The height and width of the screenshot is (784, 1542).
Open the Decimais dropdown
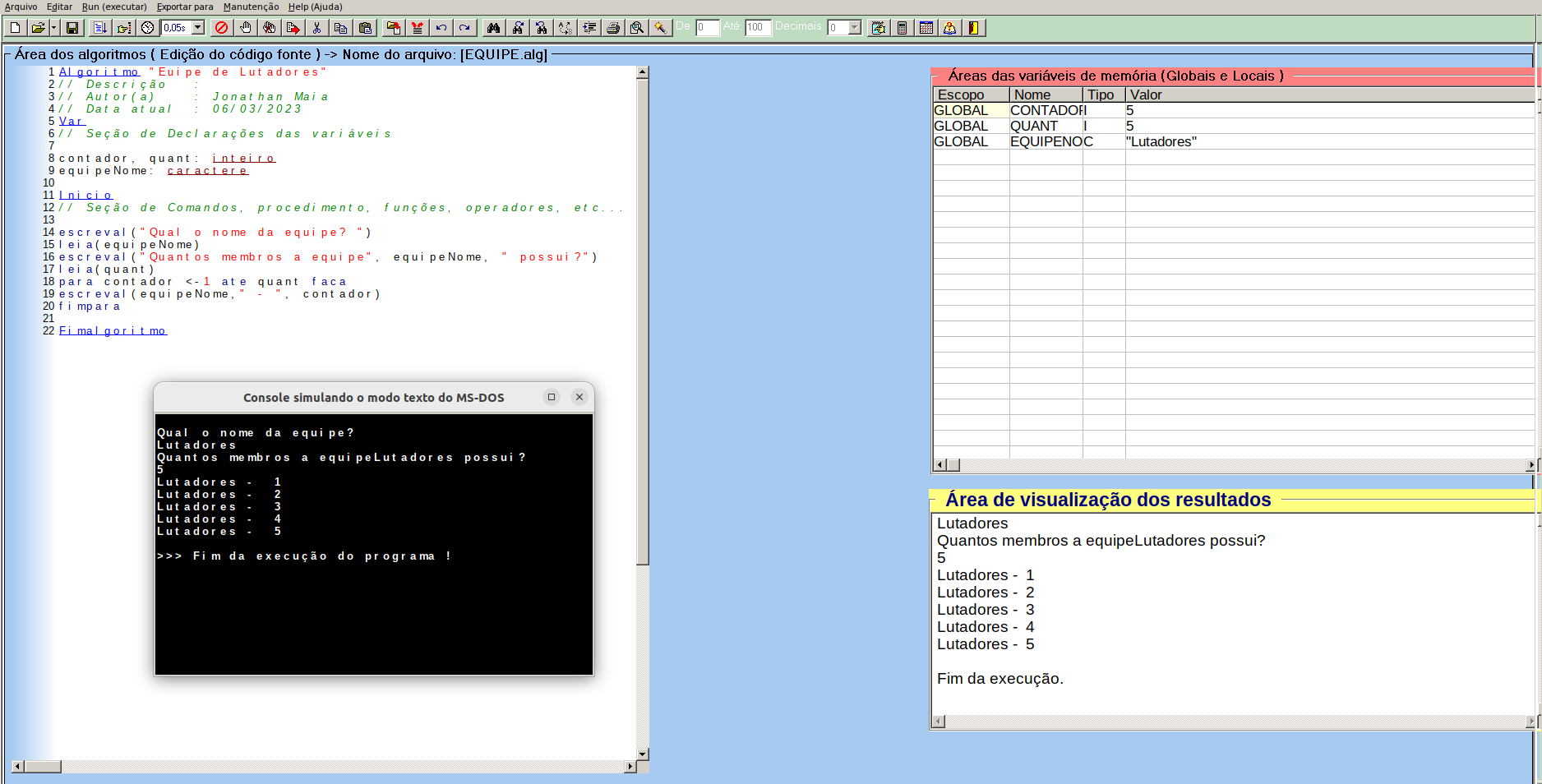point(854,28)
